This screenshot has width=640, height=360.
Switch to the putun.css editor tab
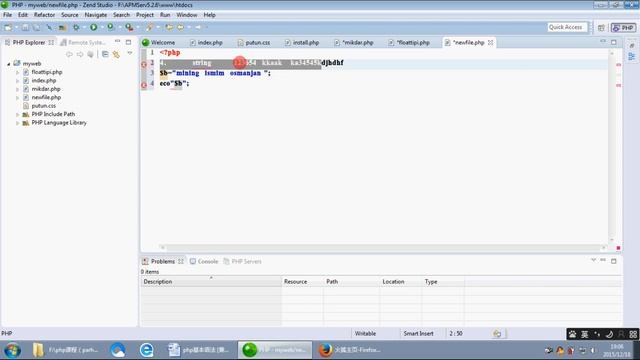254,42
